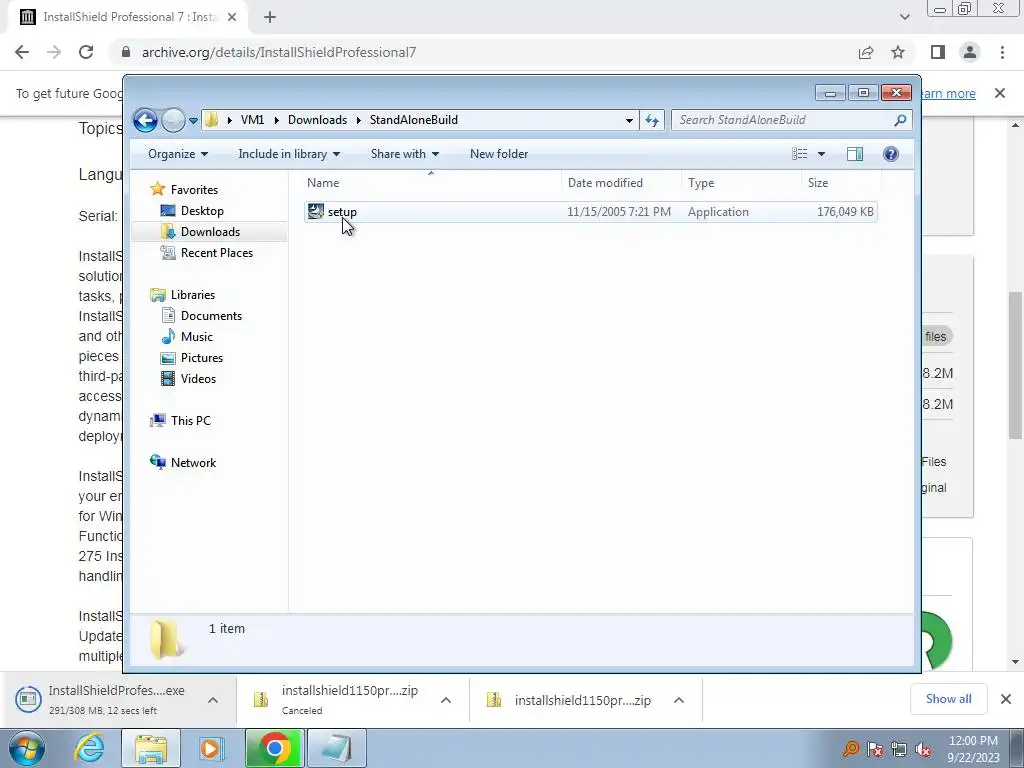Open the Chrome profile icon

pyautogui.click(x=970, y=52)
